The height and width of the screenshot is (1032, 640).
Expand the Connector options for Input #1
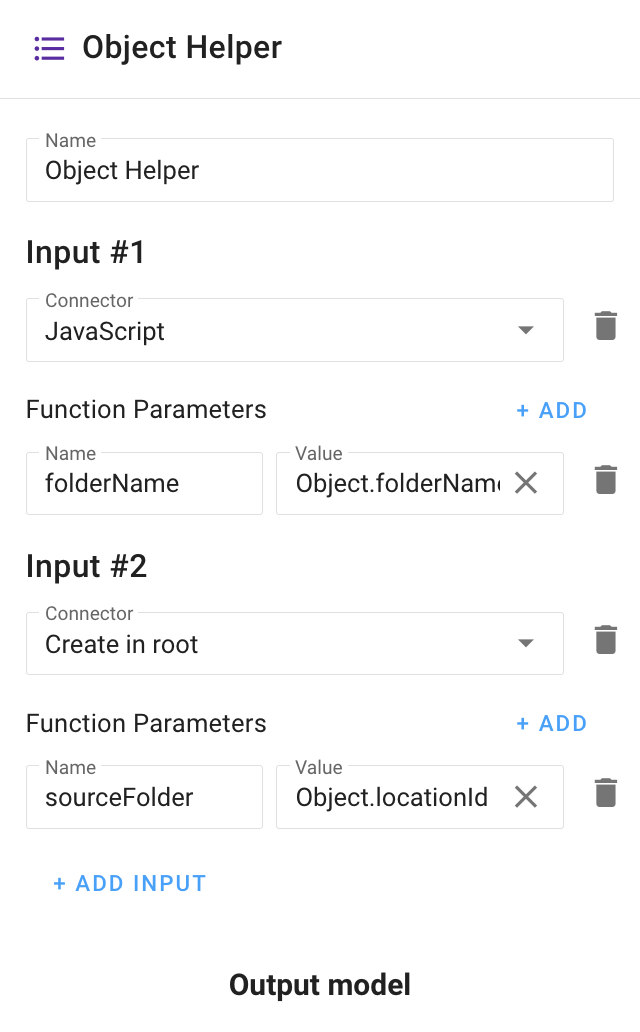point(295,330)
